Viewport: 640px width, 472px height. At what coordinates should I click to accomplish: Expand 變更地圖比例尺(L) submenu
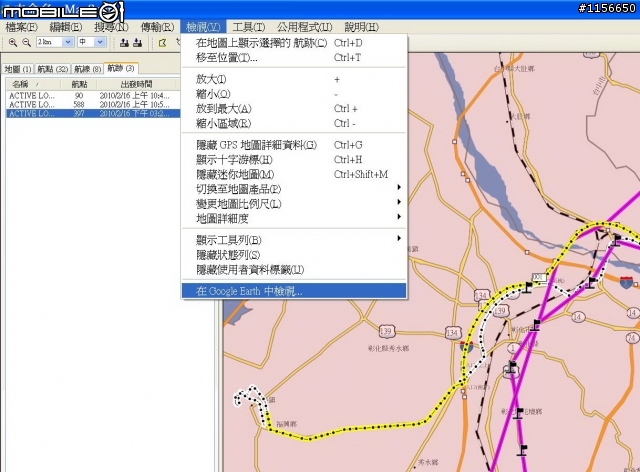(x=294, y=203)
